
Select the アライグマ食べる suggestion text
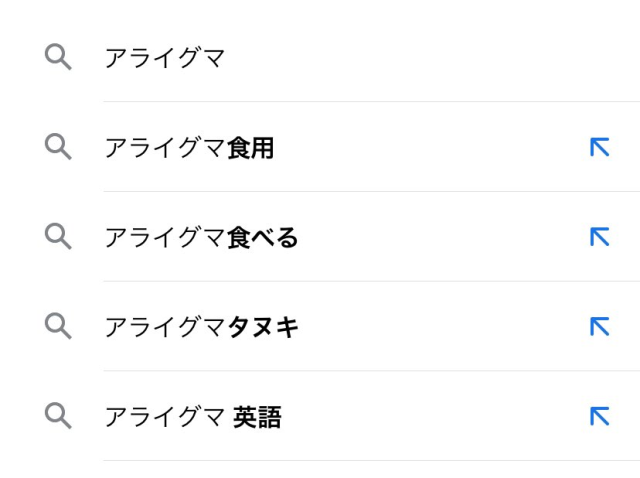[x=201, y=238]
